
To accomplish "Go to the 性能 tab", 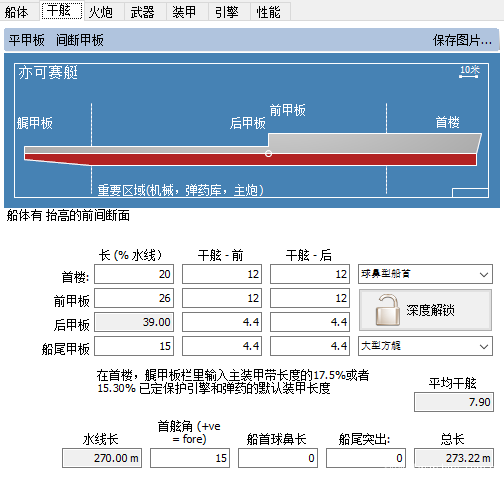I will tap(269, 12).
